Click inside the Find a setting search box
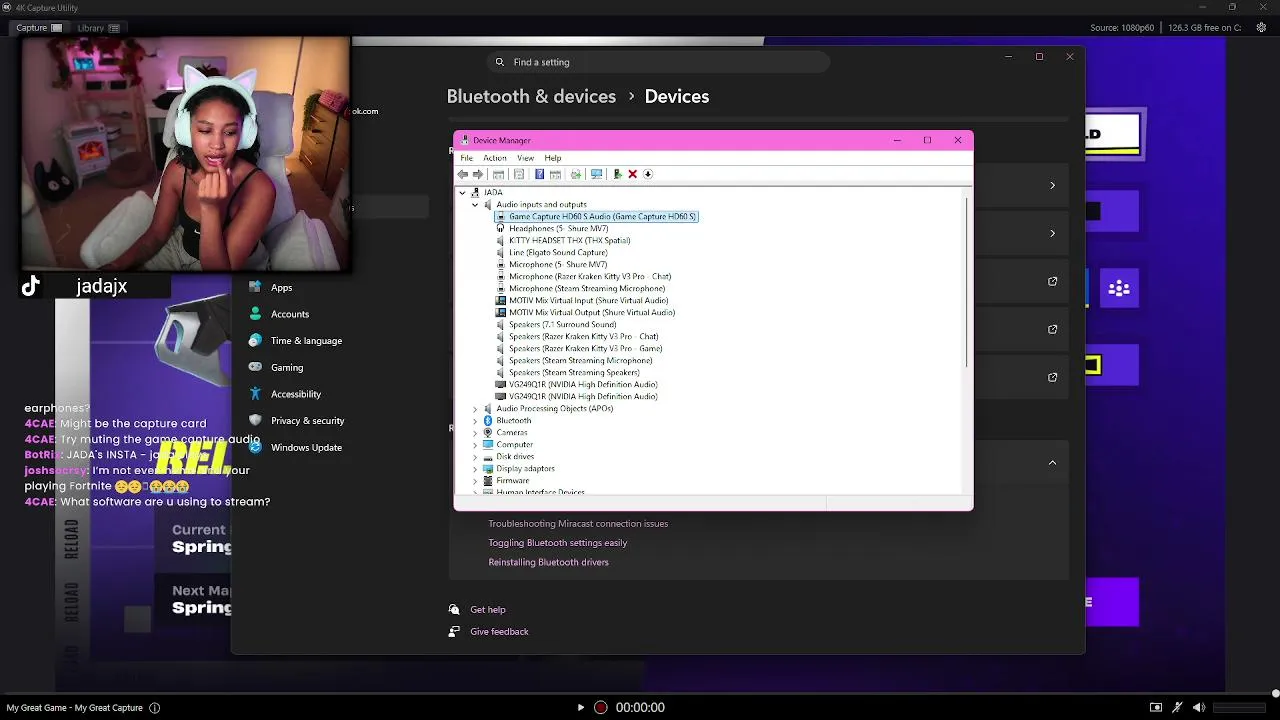The image size is (1280, 720). point(658,62)
